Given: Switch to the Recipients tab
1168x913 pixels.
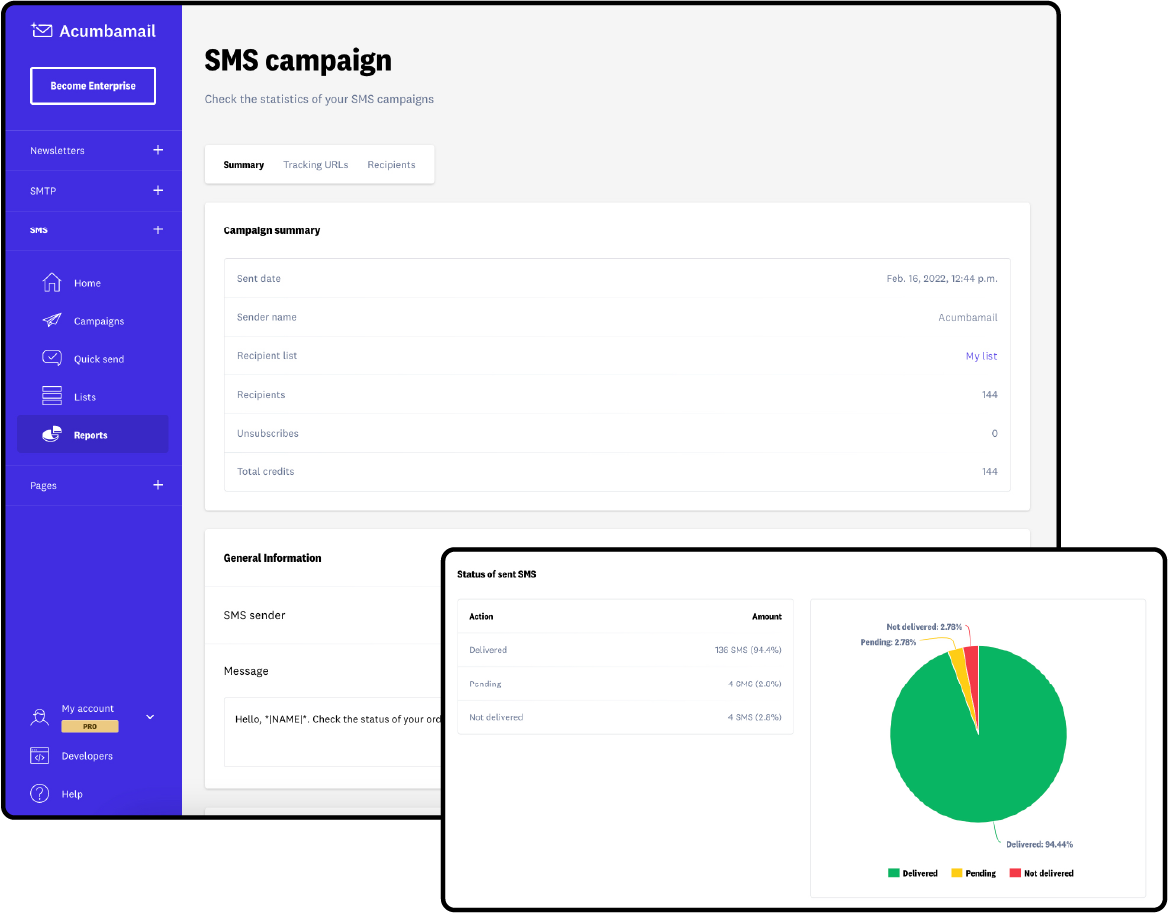Looking at the screenshot, I should (391, 165).
